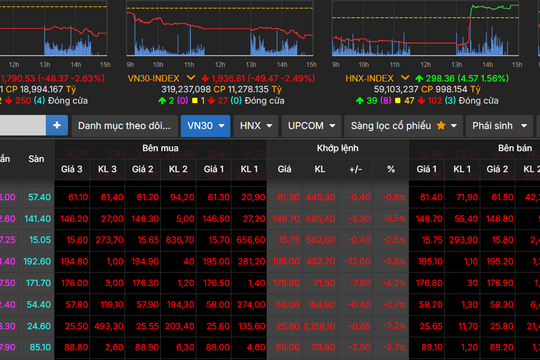The image size is (540, 360).
Task: Select matched price 146.70 cell
Action: coord(286,219)
